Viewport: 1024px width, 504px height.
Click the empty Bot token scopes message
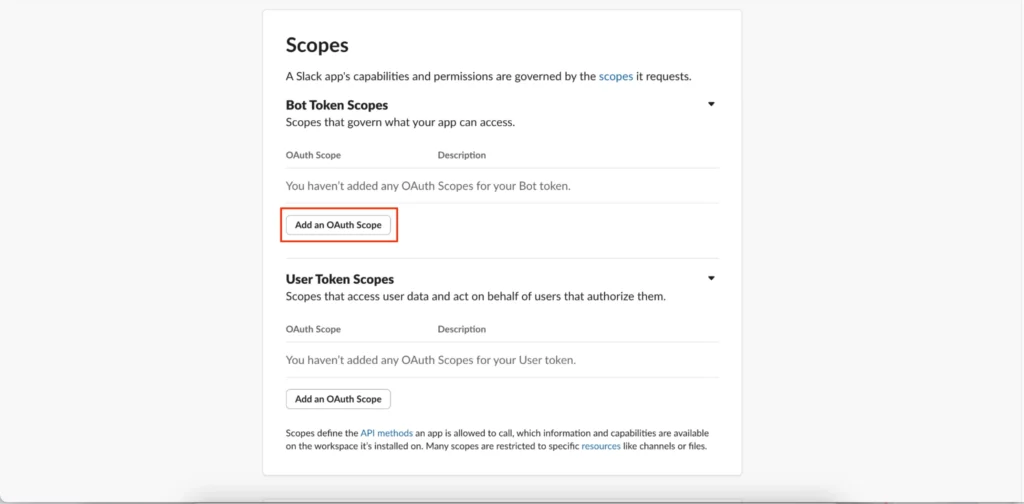click(428, 186)
